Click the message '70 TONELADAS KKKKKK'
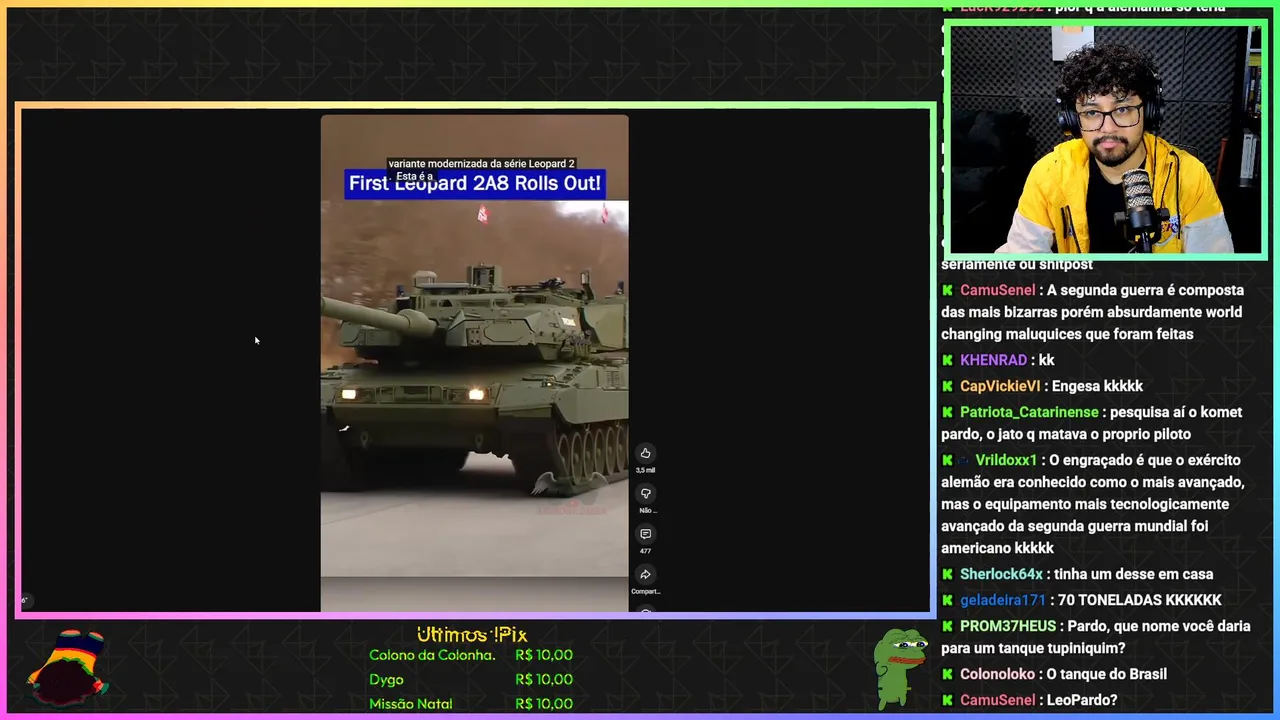The height and width of the screenshot is (720, 1280). pyautogui.click(x=1141, y=600)
